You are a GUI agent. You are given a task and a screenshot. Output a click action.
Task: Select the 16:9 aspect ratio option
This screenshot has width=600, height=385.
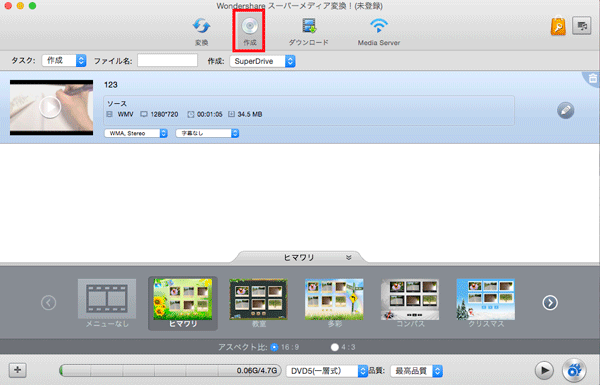(x=274, y=347)
